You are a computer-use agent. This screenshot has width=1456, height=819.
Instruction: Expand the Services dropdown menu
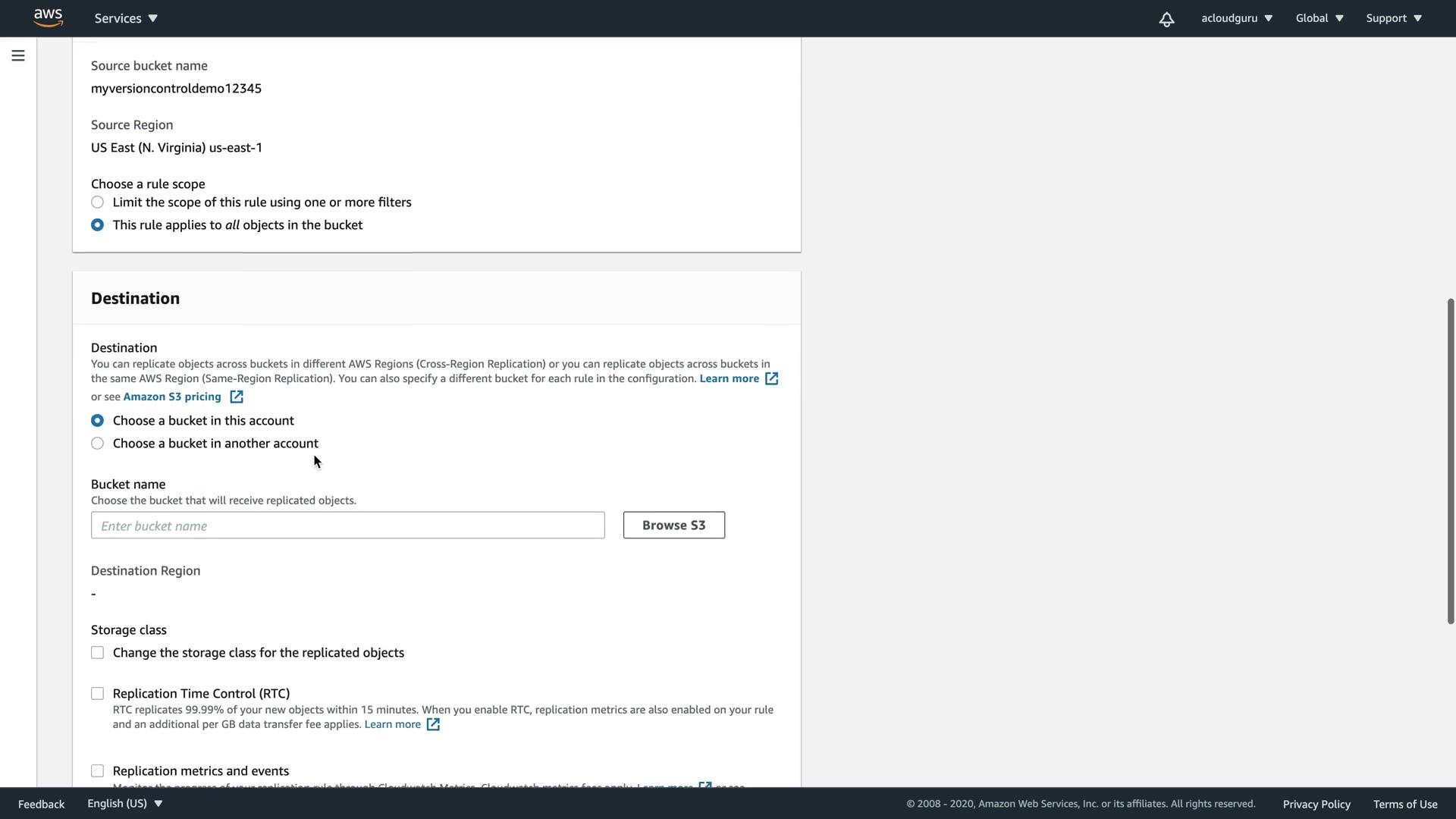[126, 18]
